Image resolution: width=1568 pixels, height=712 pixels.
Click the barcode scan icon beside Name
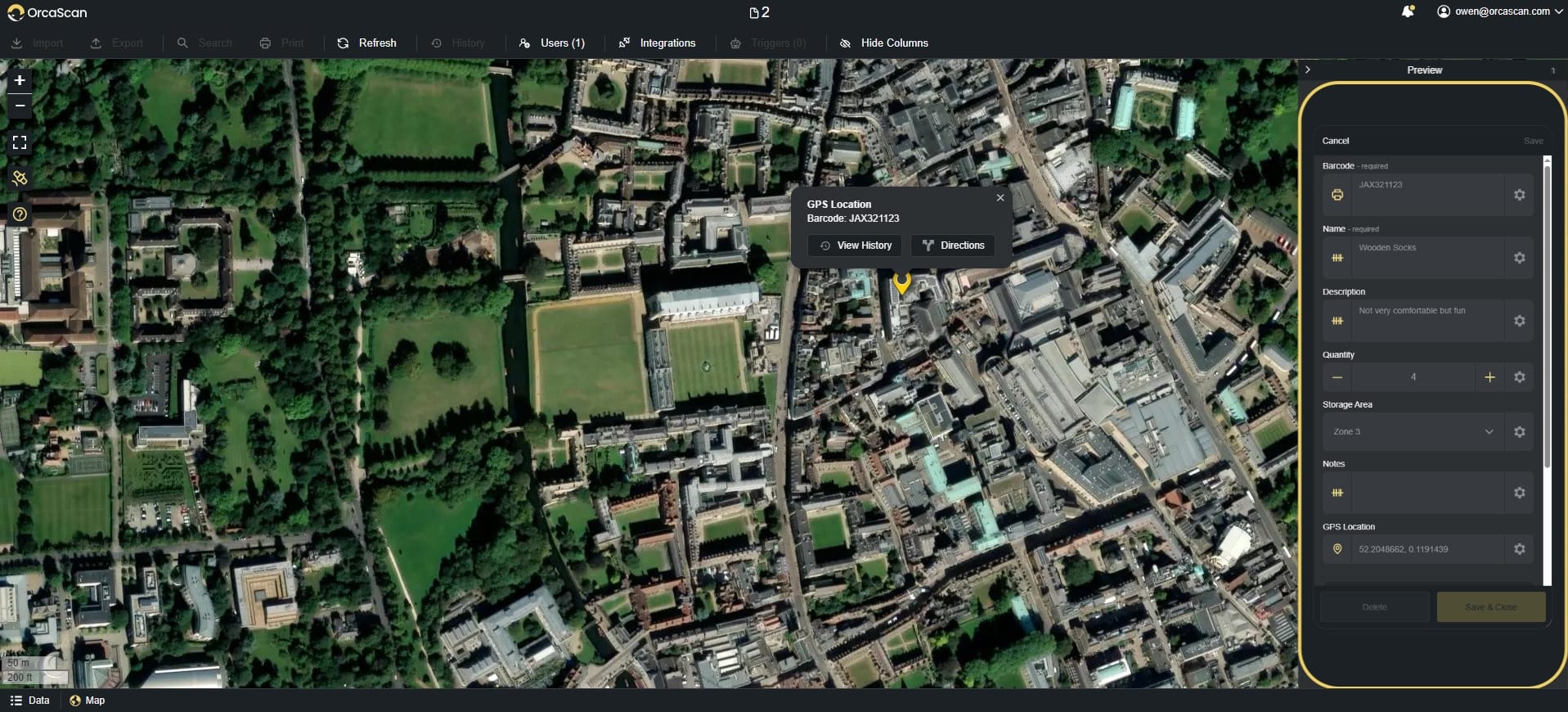coord(1337,258)
